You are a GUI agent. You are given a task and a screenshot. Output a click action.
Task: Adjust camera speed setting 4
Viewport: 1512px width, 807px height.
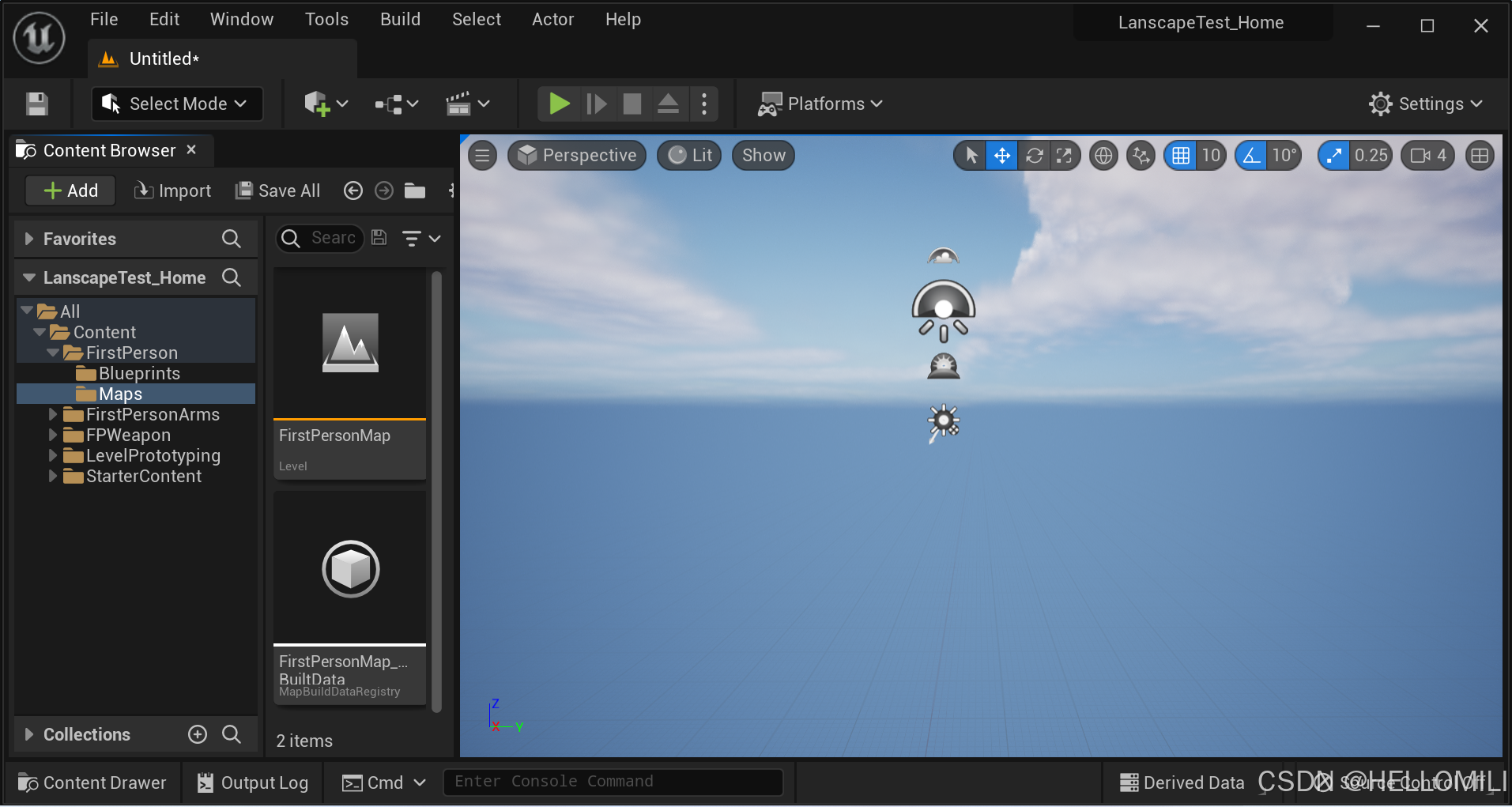(1428, 156)
